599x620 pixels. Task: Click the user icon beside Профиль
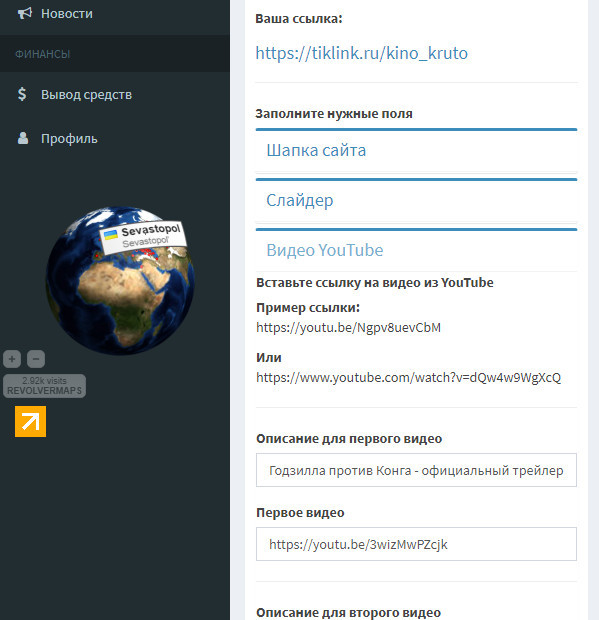click(23, 138)
